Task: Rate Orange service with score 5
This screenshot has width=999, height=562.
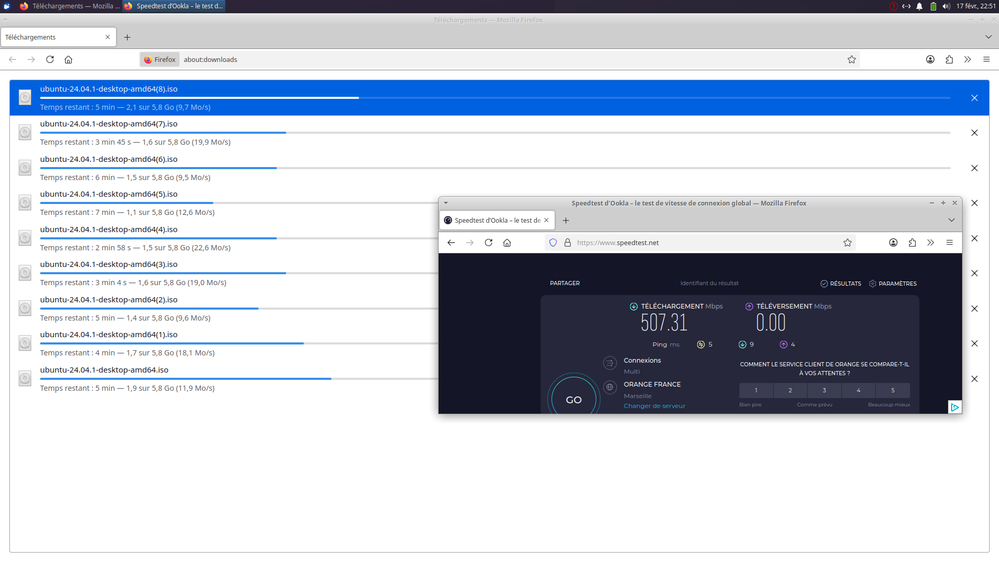Action: (x=893, y=390)
